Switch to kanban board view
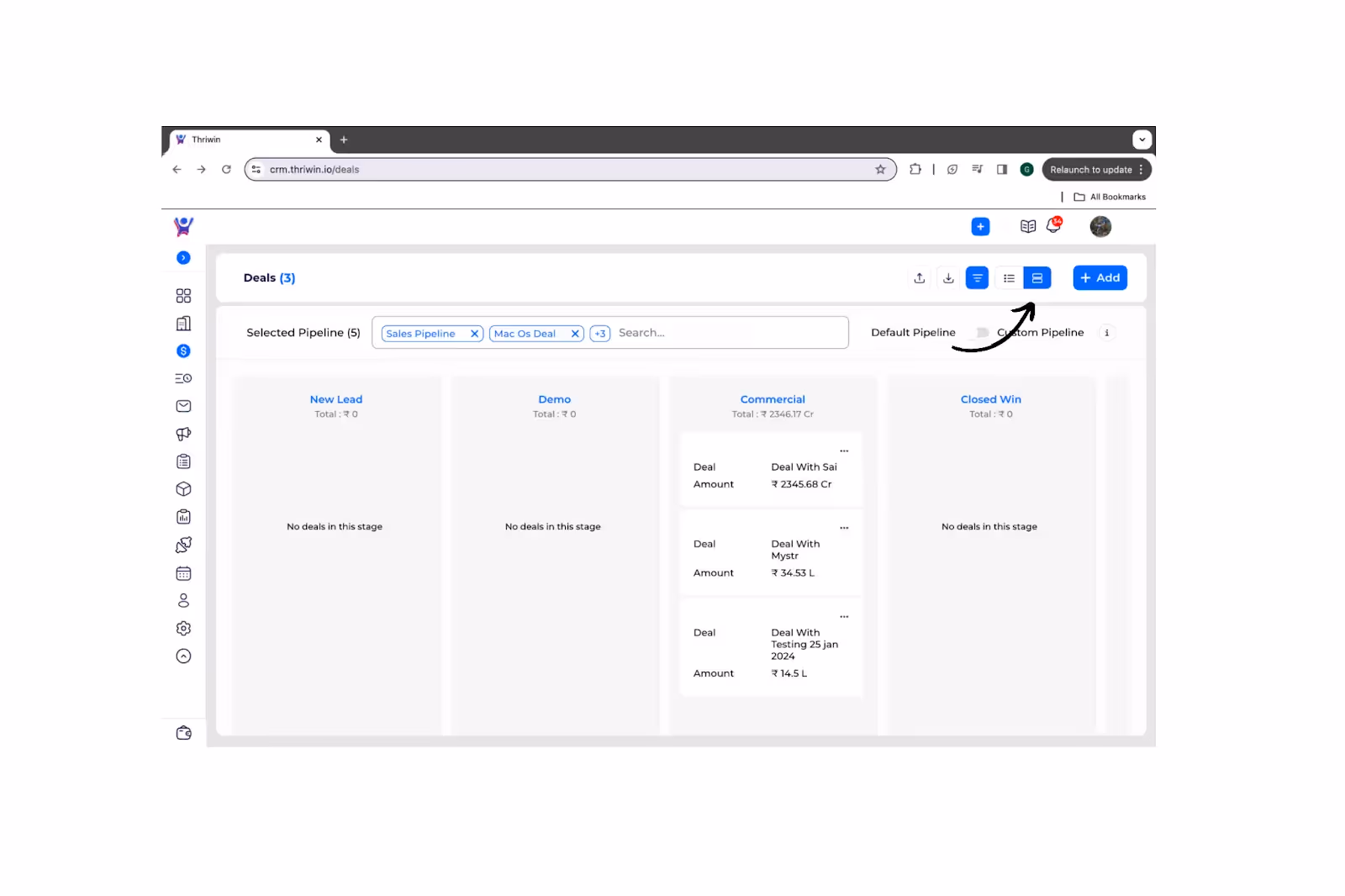The height and width of the screenshot is (896, 1345). pyautogui.click(x=1037, y=278)
